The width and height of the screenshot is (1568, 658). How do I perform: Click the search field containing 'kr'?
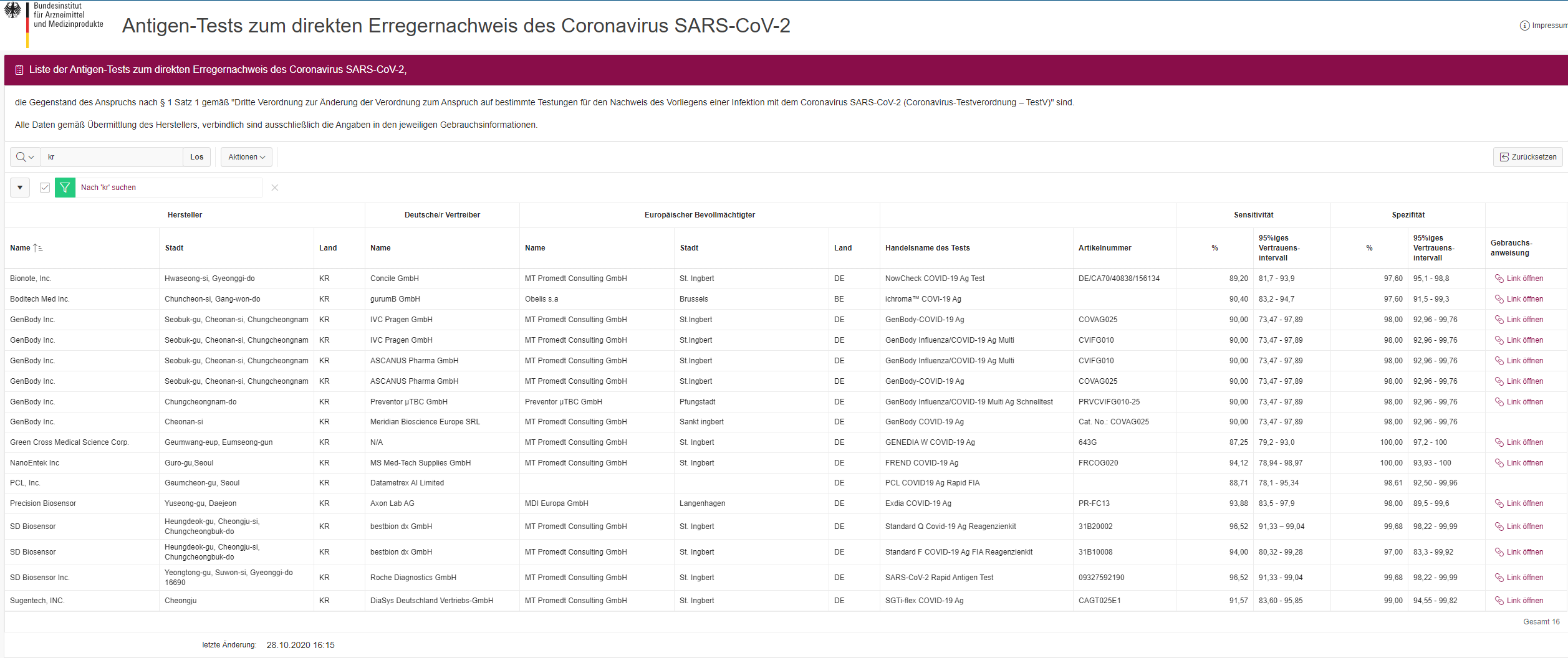point(112,157)
